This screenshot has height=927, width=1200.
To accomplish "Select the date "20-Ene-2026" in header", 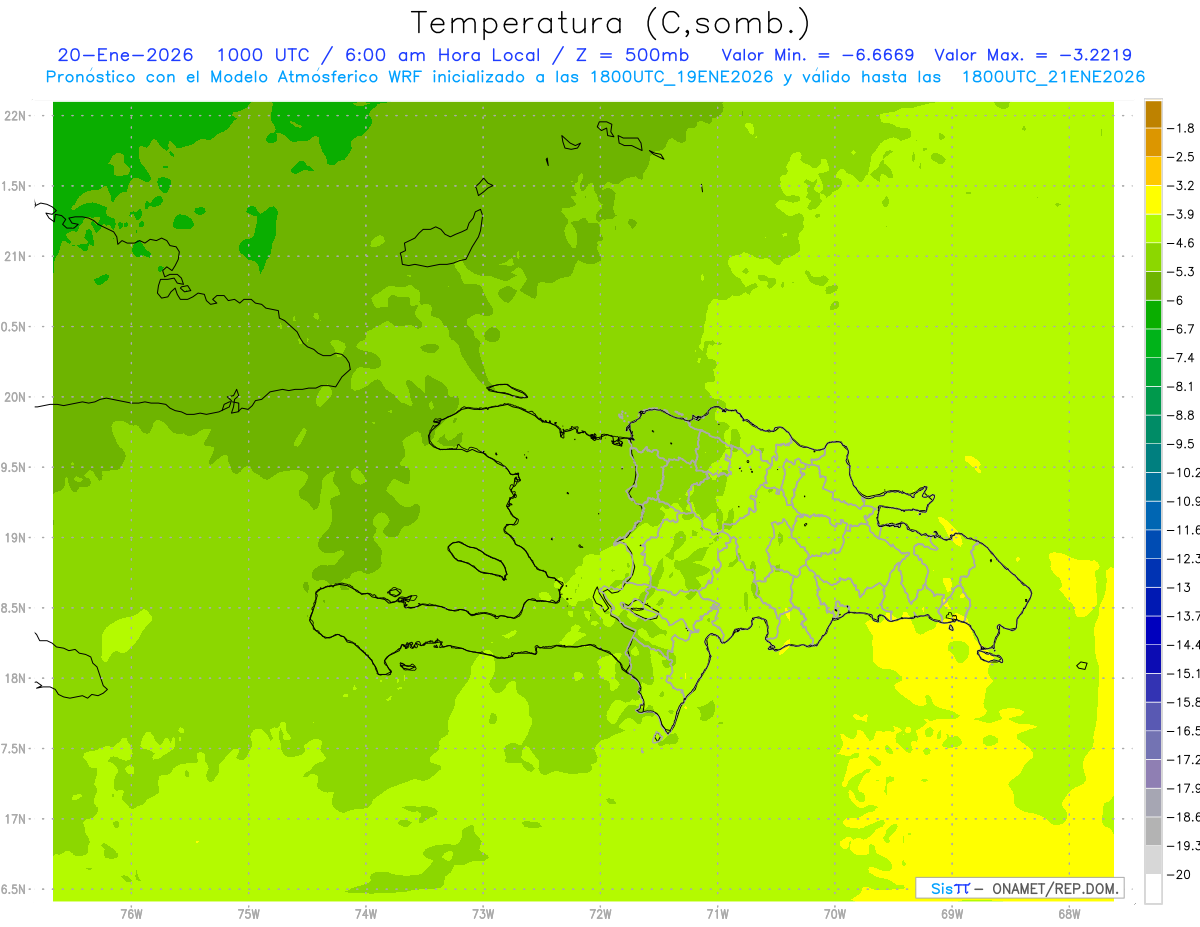I will coord(126,55).
